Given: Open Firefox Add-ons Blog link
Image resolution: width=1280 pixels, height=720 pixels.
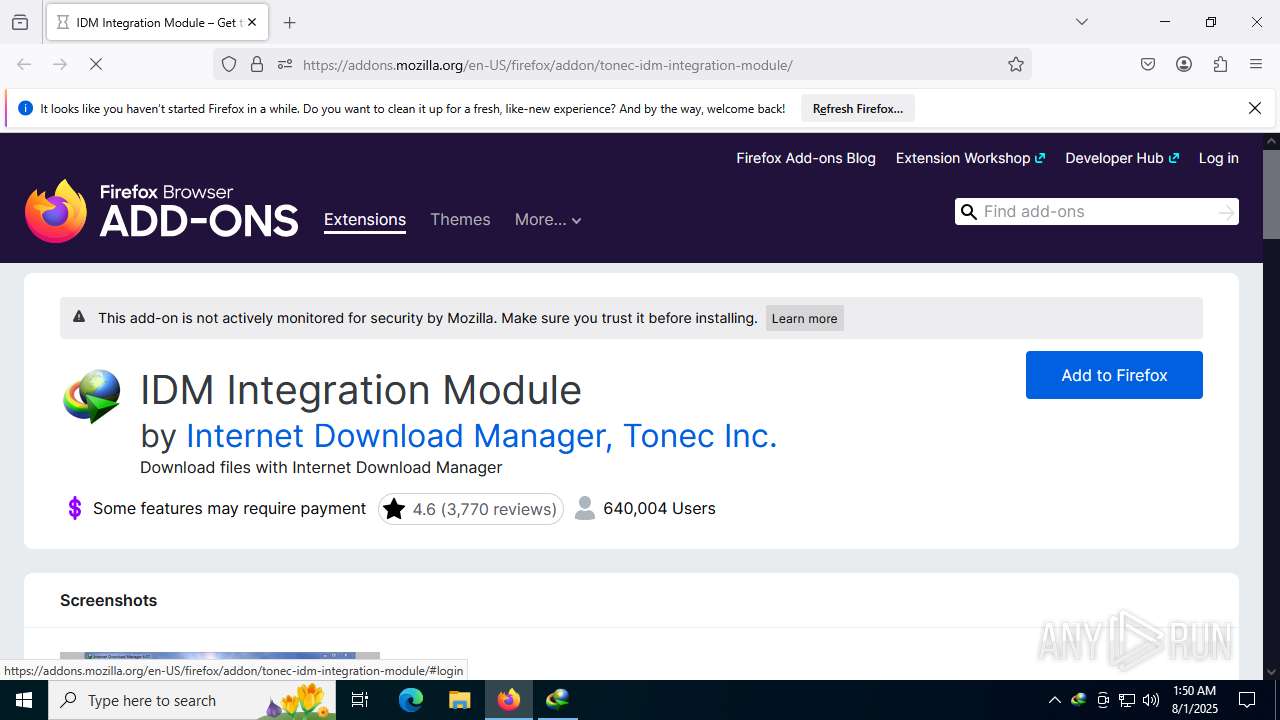Looking at the screenshot, I should click(806, 158).
